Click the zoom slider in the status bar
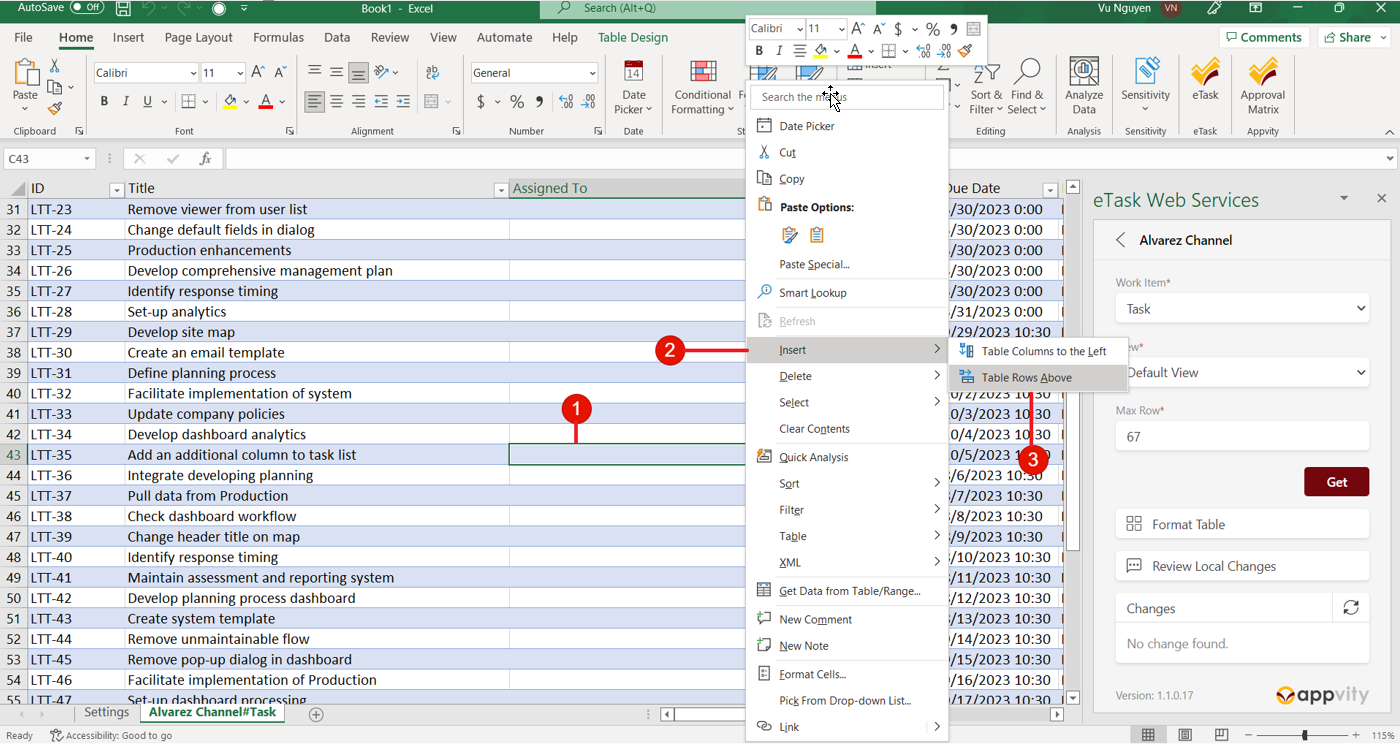1400x752 pixels. point(1303,736)
